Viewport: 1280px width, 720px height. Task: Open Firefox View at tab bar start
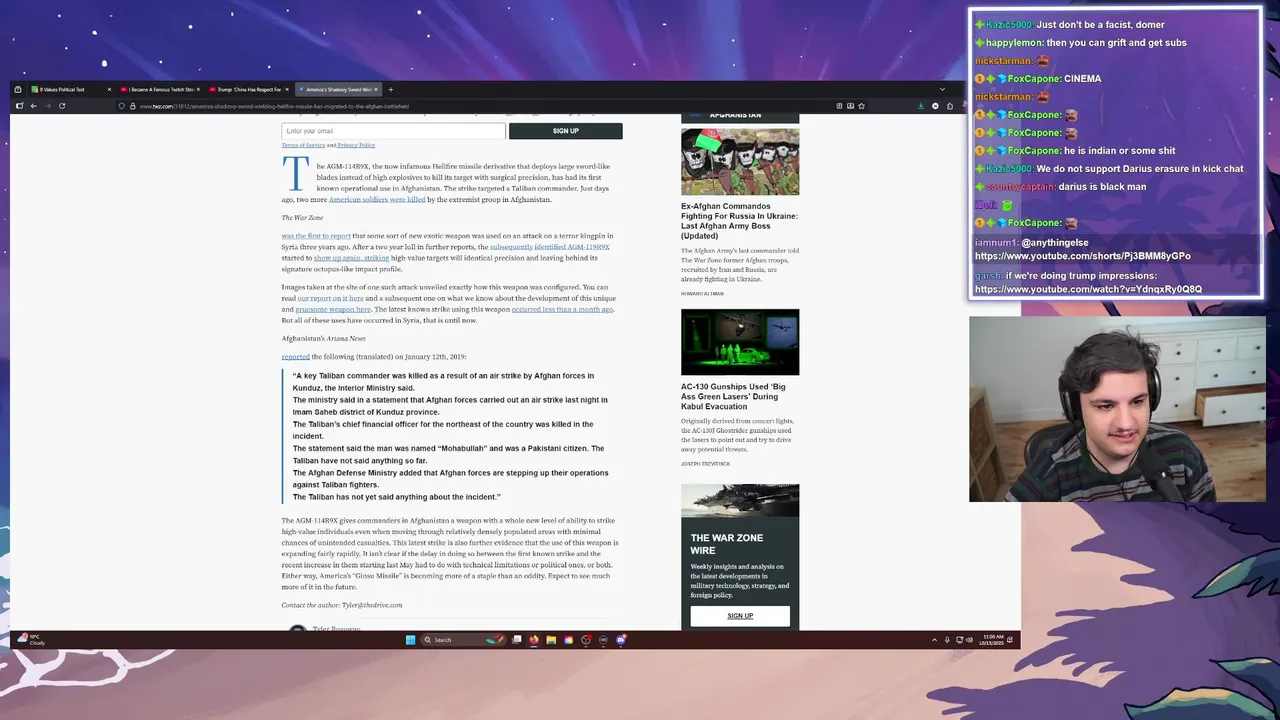coord(18,89)
